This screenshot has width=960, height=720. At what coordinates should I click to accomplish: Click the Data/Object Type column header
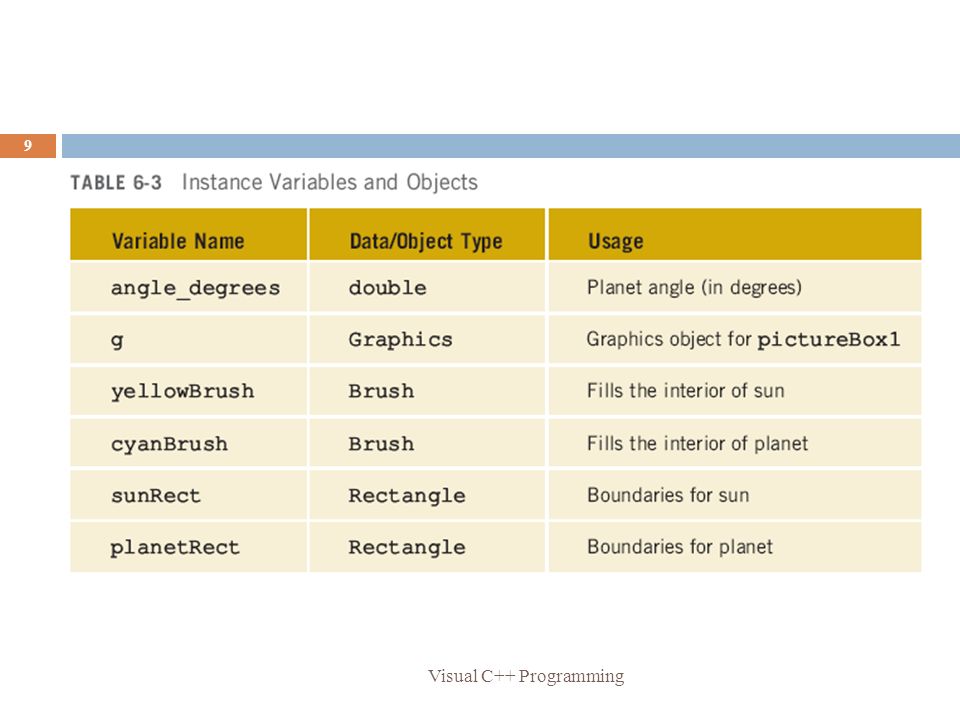click(x=427, y=234)
